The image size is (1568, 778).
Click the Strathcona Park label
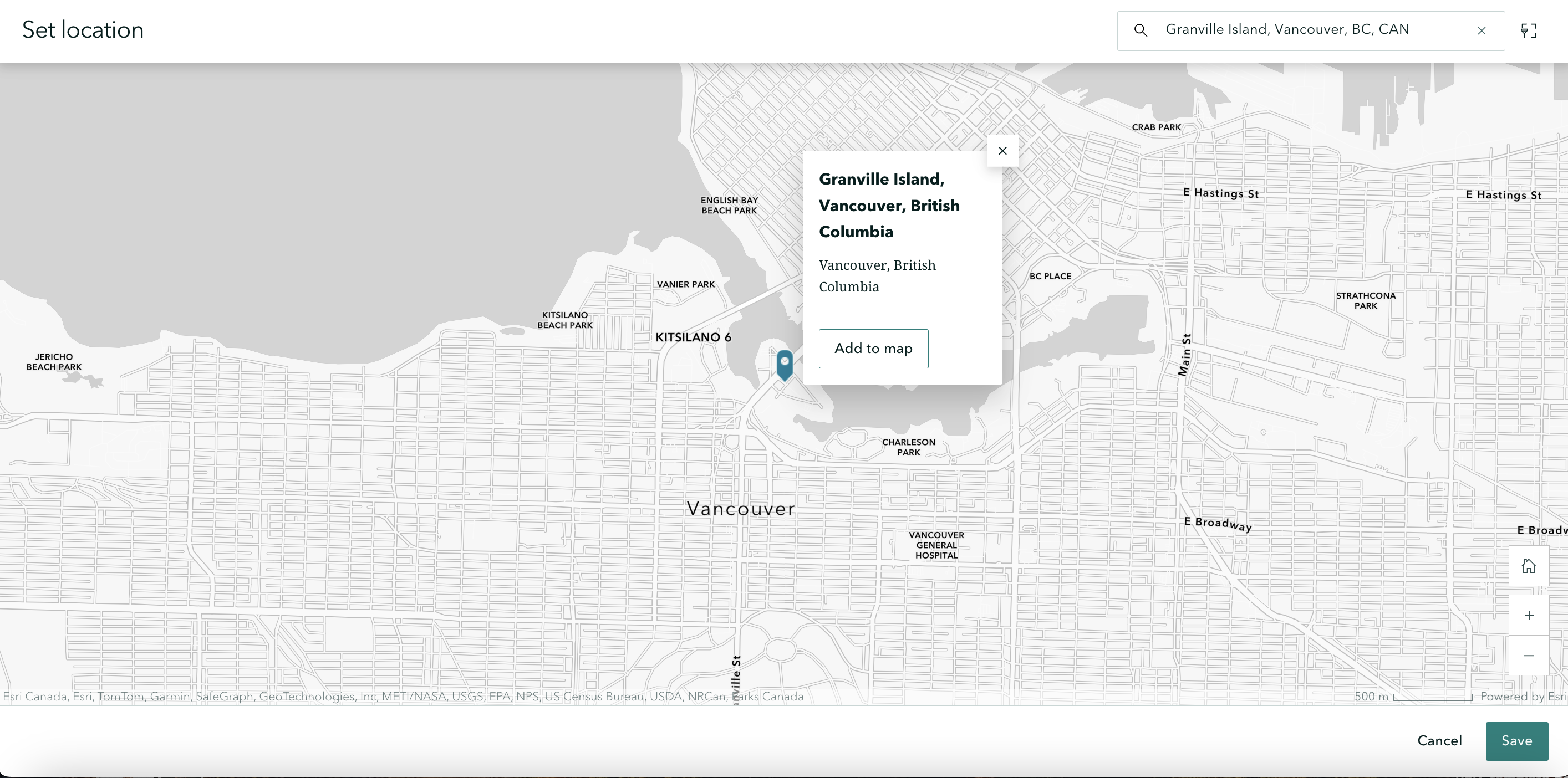[x=1365, y=300]
